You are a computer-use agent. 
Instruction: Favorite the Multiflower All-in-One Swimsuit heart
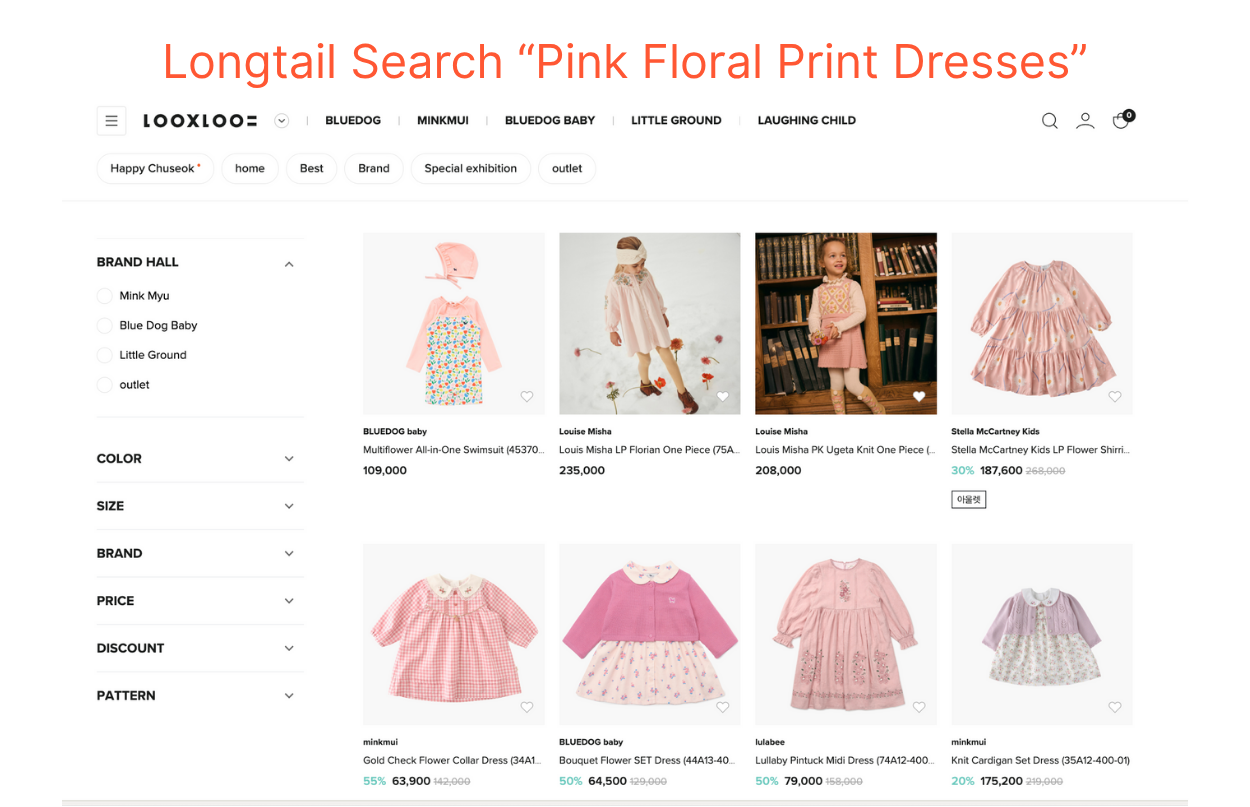click(x=527, y=396)
